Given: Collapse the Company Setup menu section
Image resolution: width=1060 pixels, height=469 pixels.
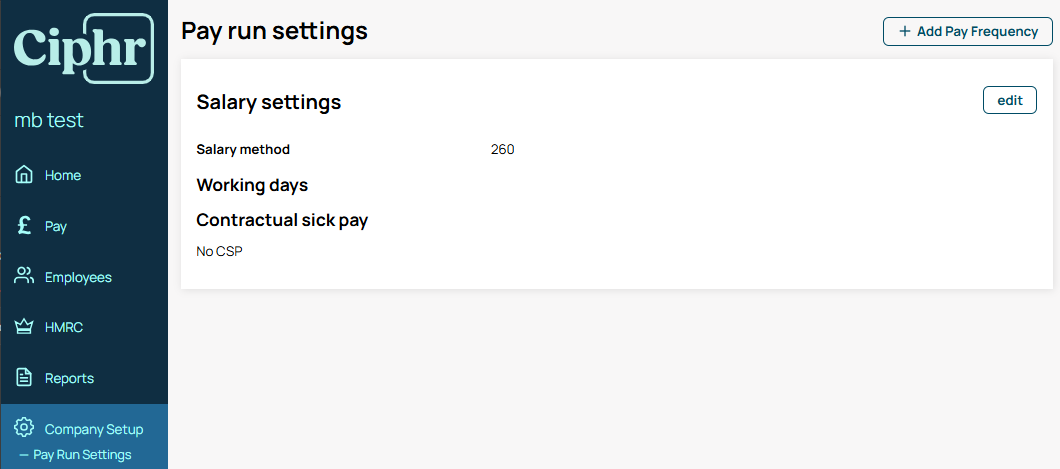Looking at the screenshot, I should (84, 428).
